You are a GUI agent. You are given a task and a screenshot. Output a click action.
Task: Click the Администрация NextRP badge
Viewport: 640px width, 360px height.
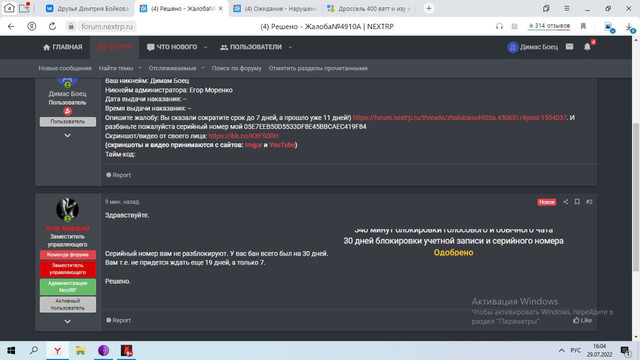click(x=68, y=287)
